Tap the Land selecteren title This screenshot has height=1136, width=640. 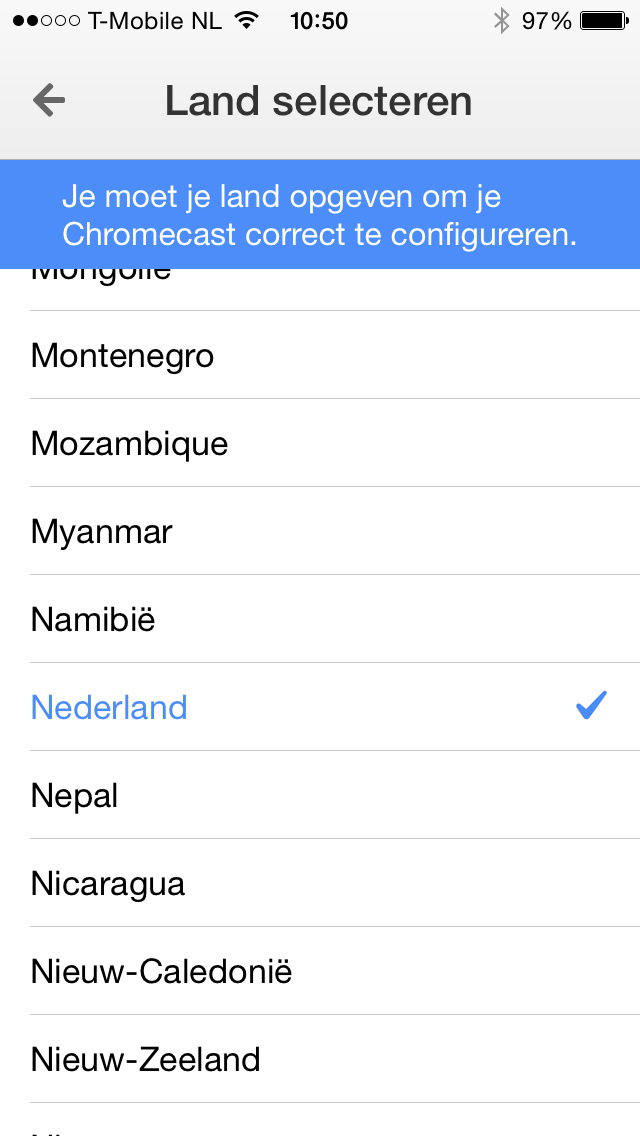(318, 101)
